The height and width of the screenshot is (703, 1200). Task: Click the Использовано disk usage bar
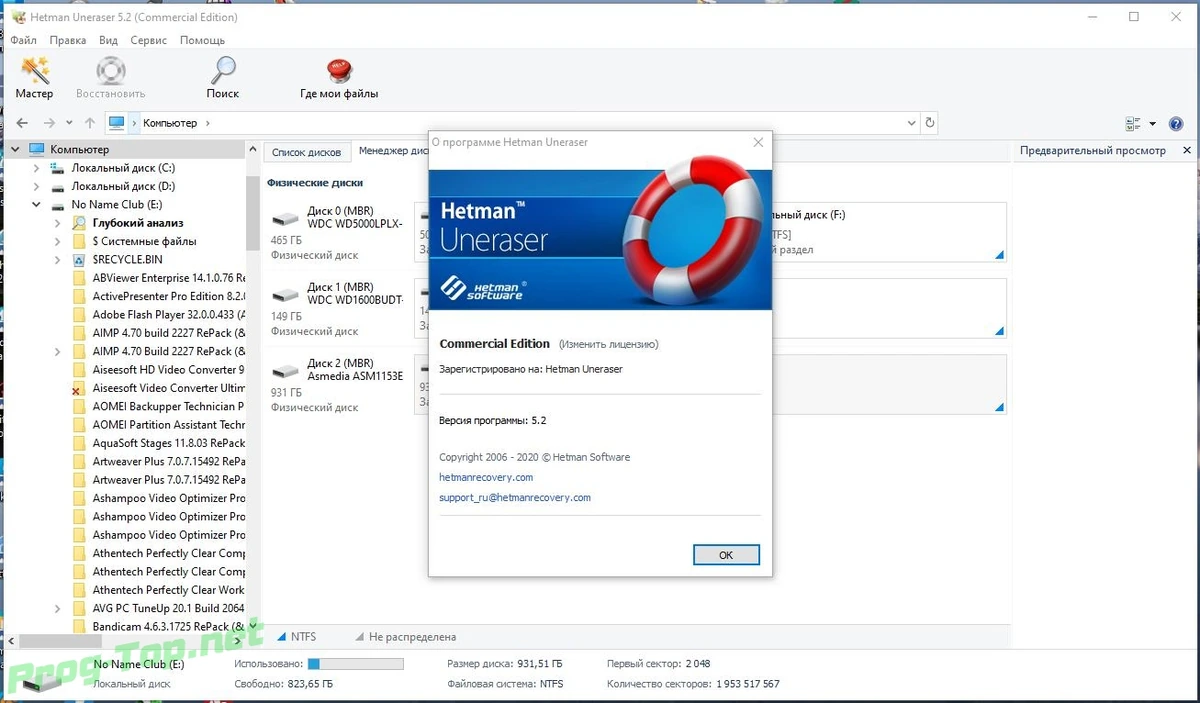click(x=355, y=664)
